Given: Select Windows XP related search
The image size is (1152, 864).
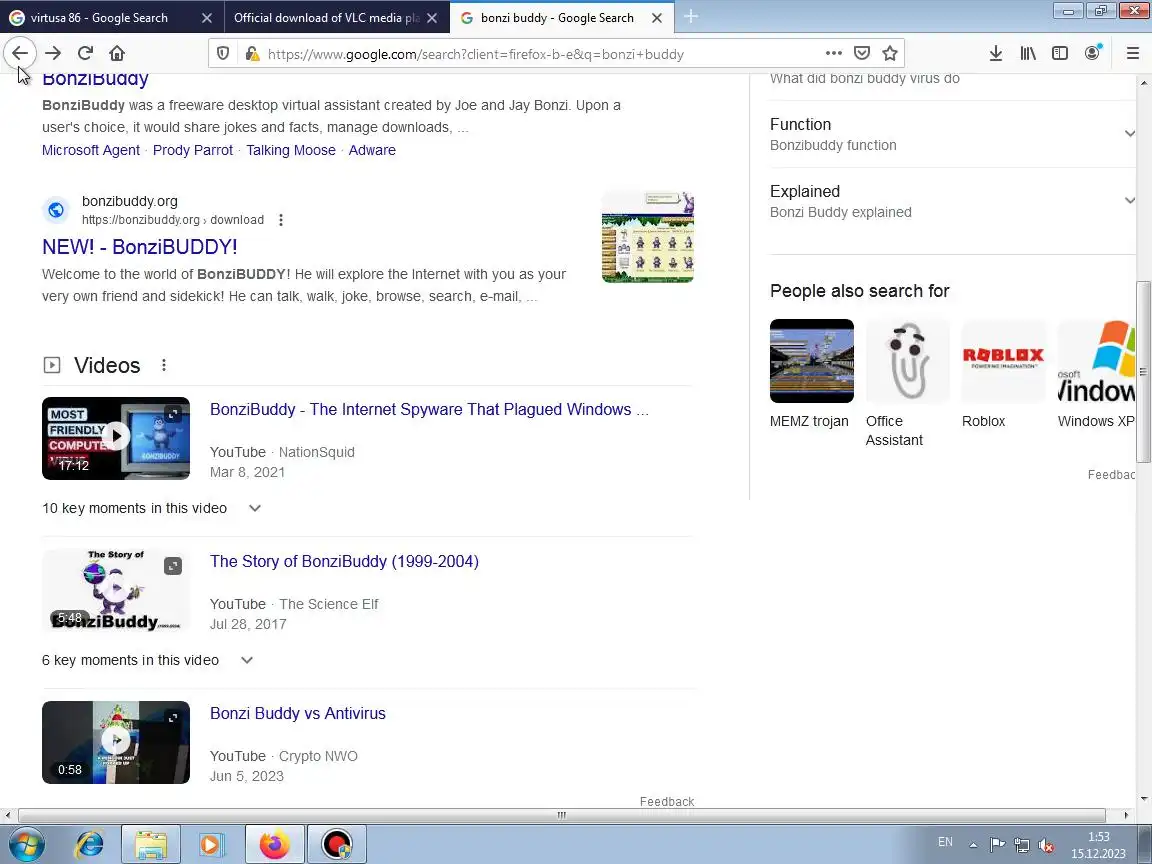Looking at the screenshot, I should [x=1096, y=374].
